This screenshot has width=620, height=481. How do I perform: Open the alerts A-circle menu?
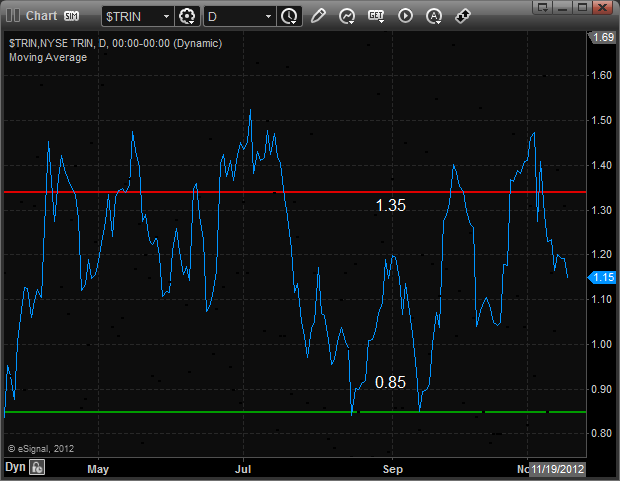point(434,17)
